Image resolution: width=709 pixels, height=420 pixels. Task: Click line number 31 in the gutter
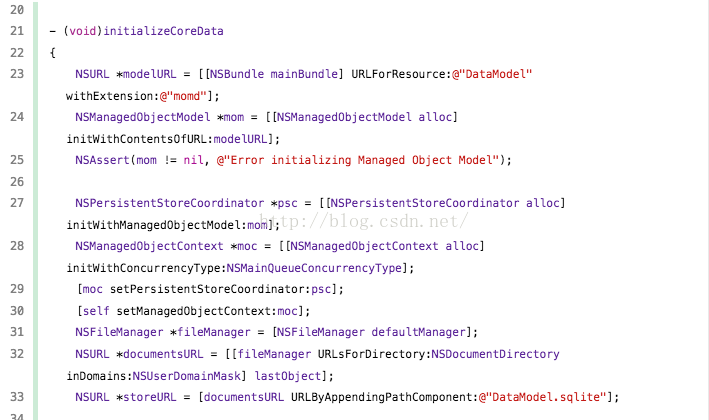click(17, 332)
